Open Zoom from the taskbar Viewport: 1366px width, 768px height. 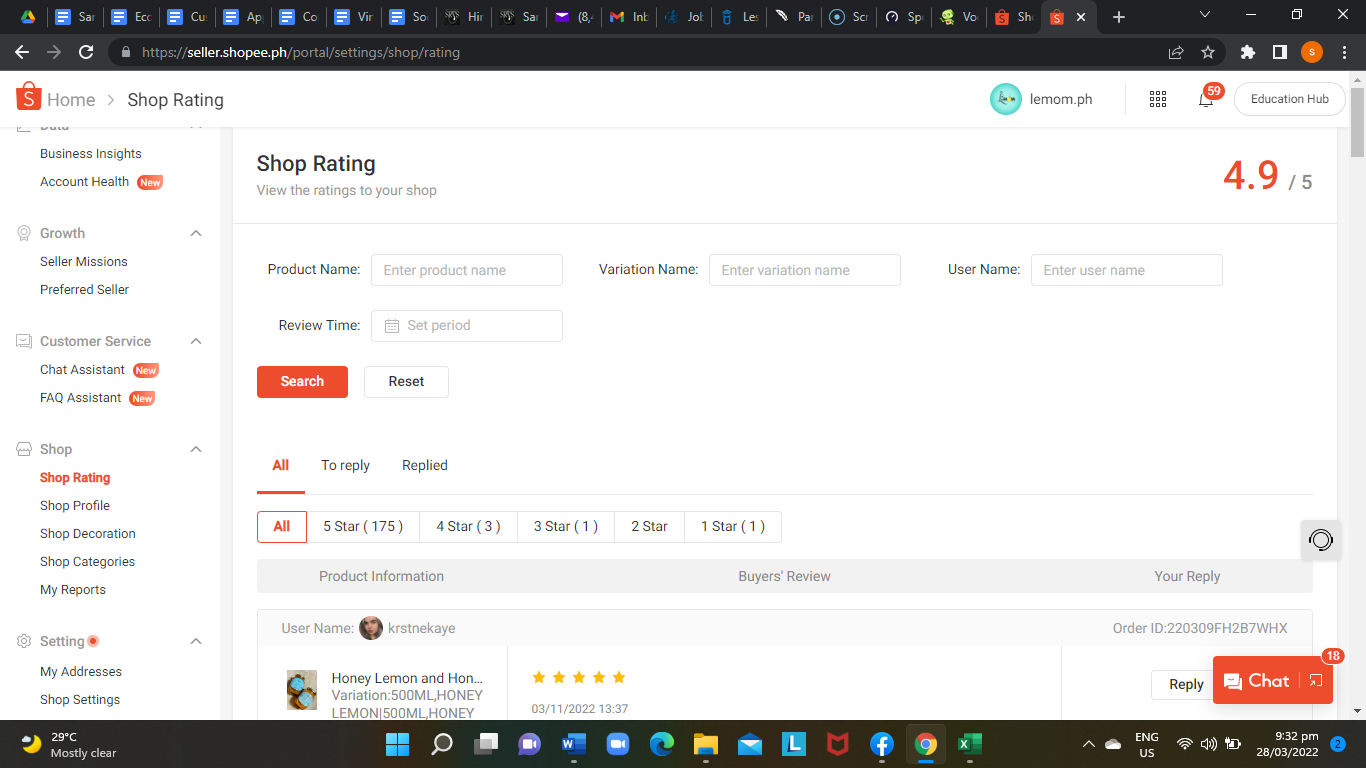click(617, 744)
